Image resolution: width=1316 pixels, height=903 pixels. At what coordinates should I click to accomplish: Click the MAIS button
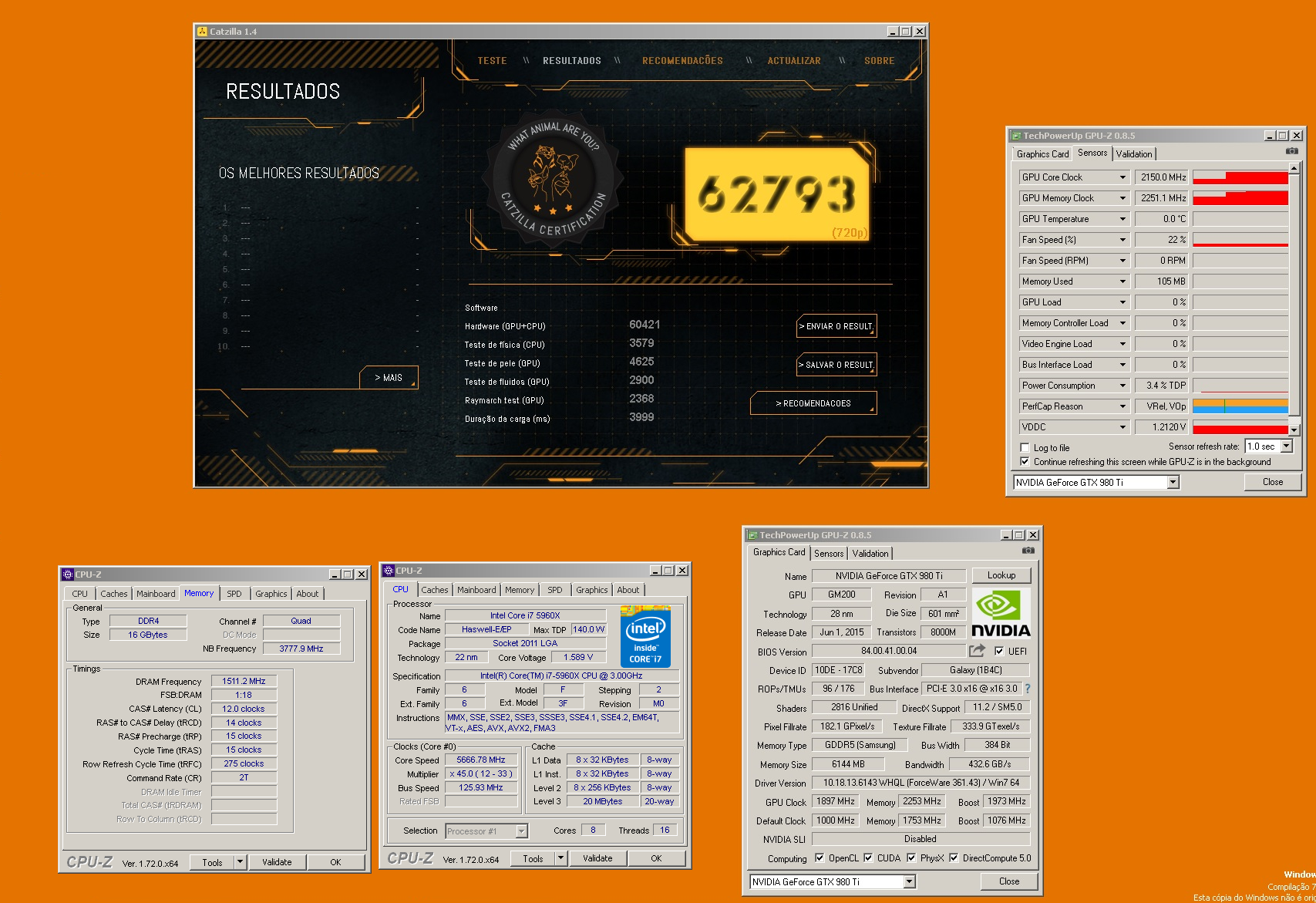(x=389, y=378)
